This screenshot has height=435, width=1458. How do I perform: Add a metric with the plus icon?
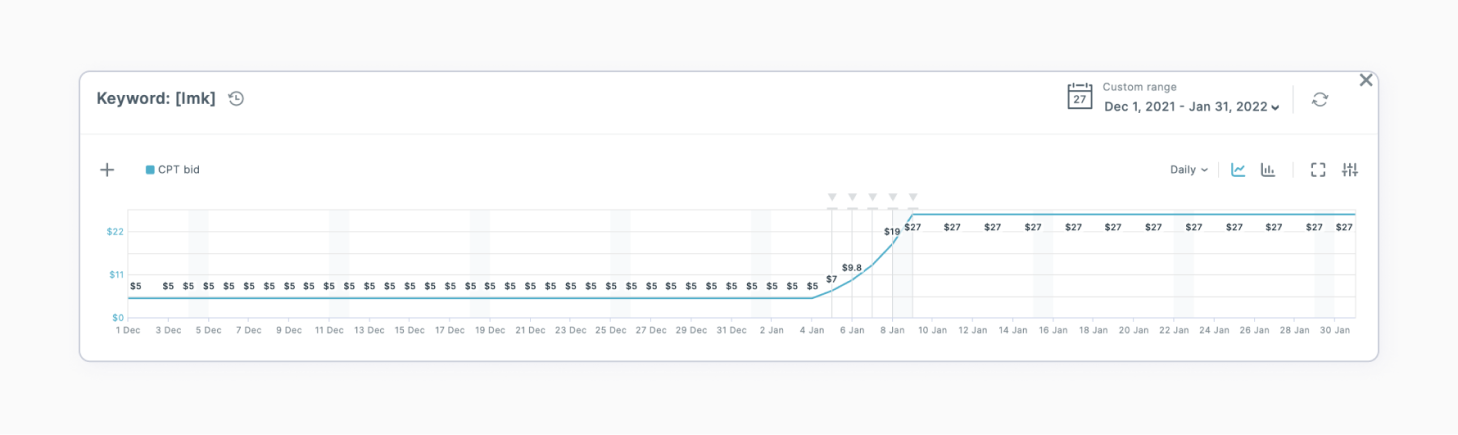(x=107, y=170)
